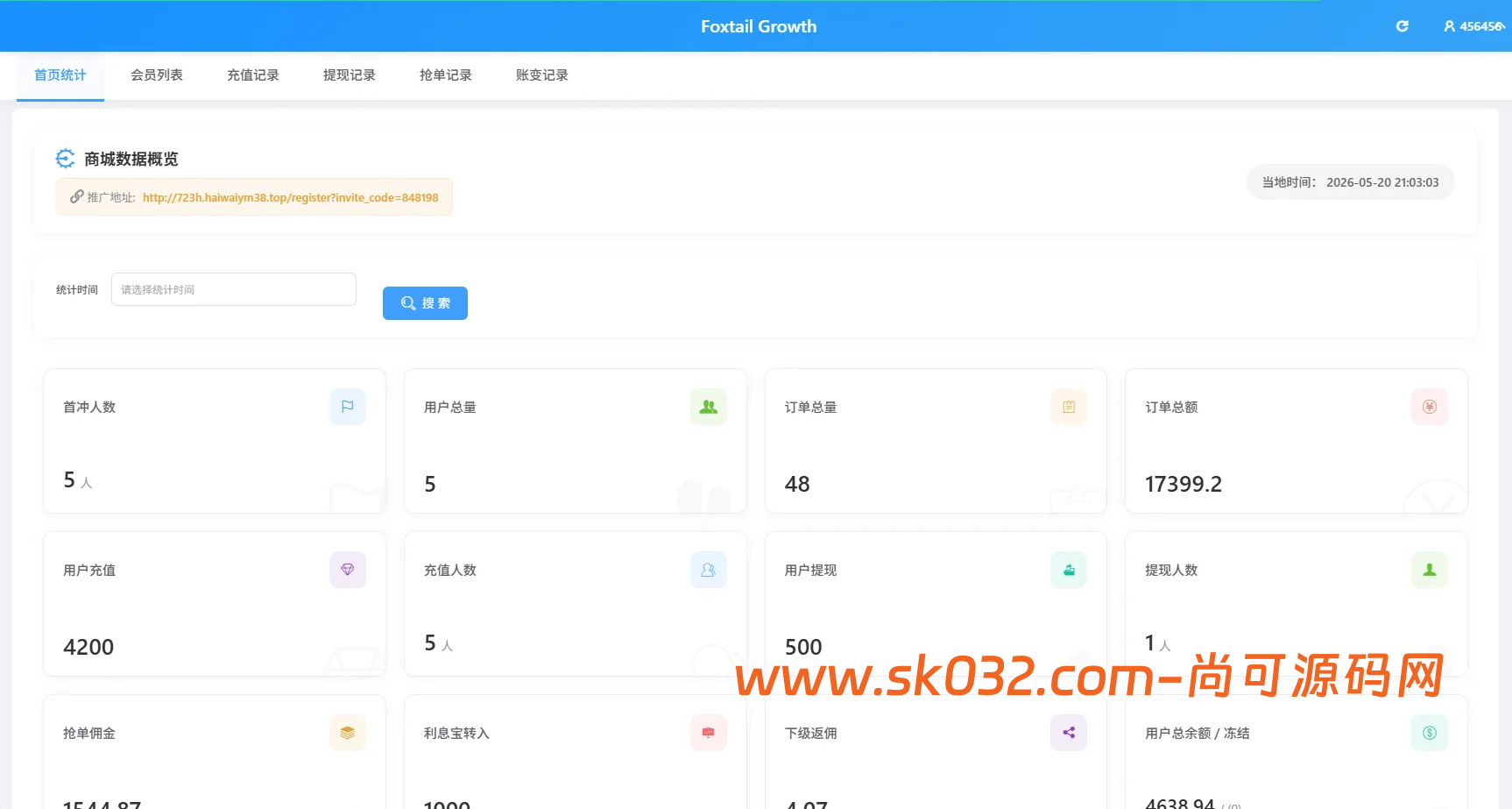The width and height of the screenshot is (1512, 809).
Task: Click the 订单总额 value 17399.2
Action: tap(1183, 484)
